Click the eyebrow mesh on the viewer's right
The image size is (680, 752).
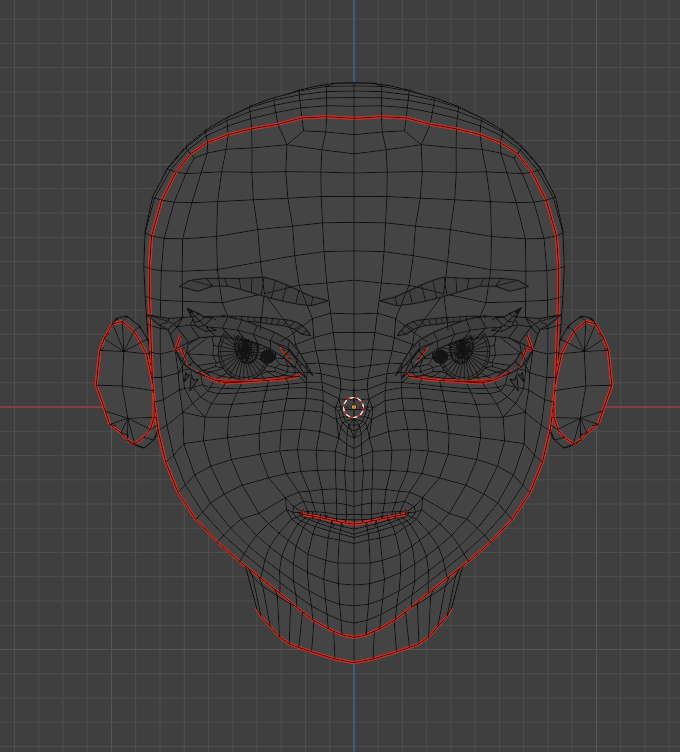[x=455, y=291]
